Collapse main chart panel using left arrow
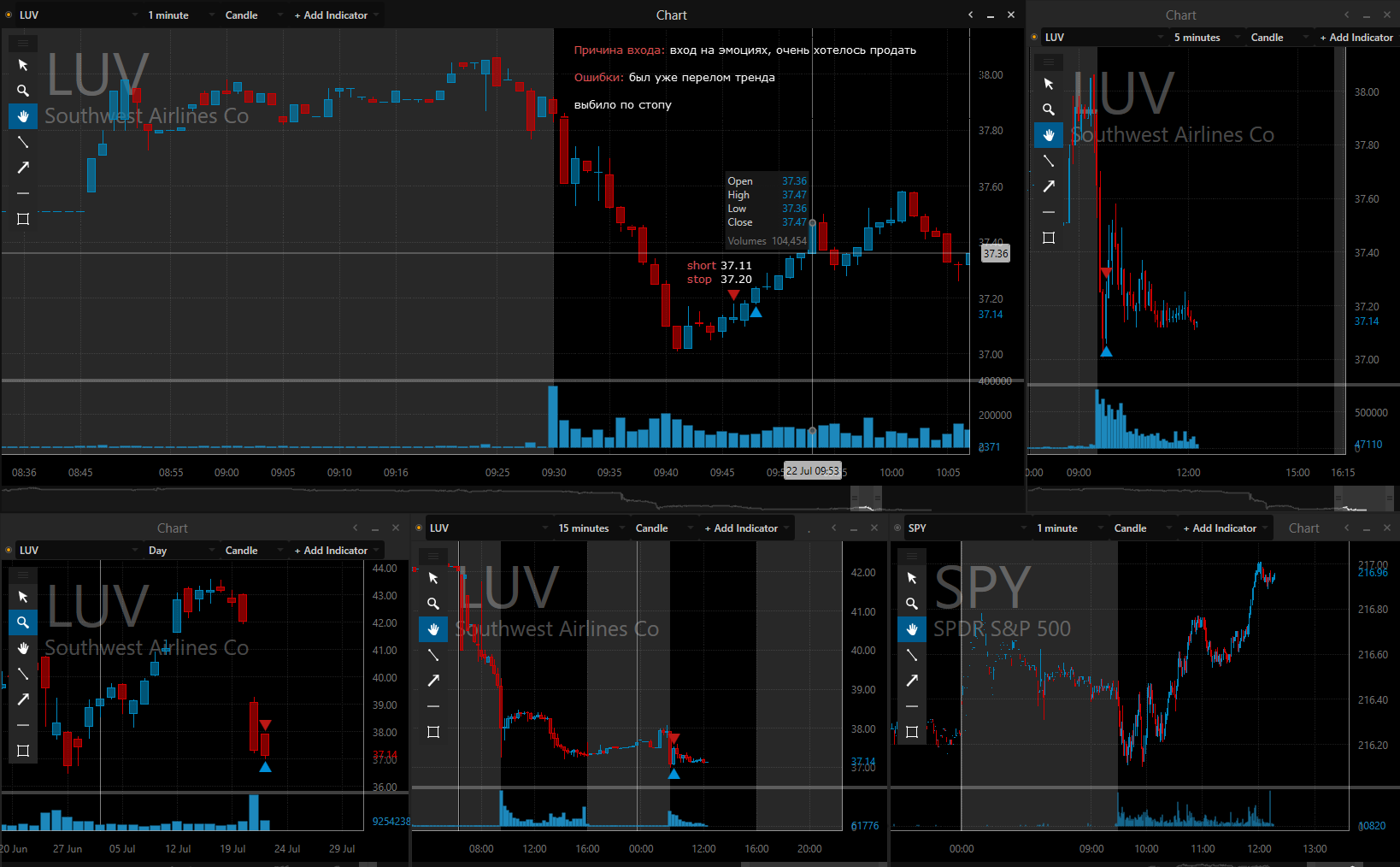 point(970,15)
